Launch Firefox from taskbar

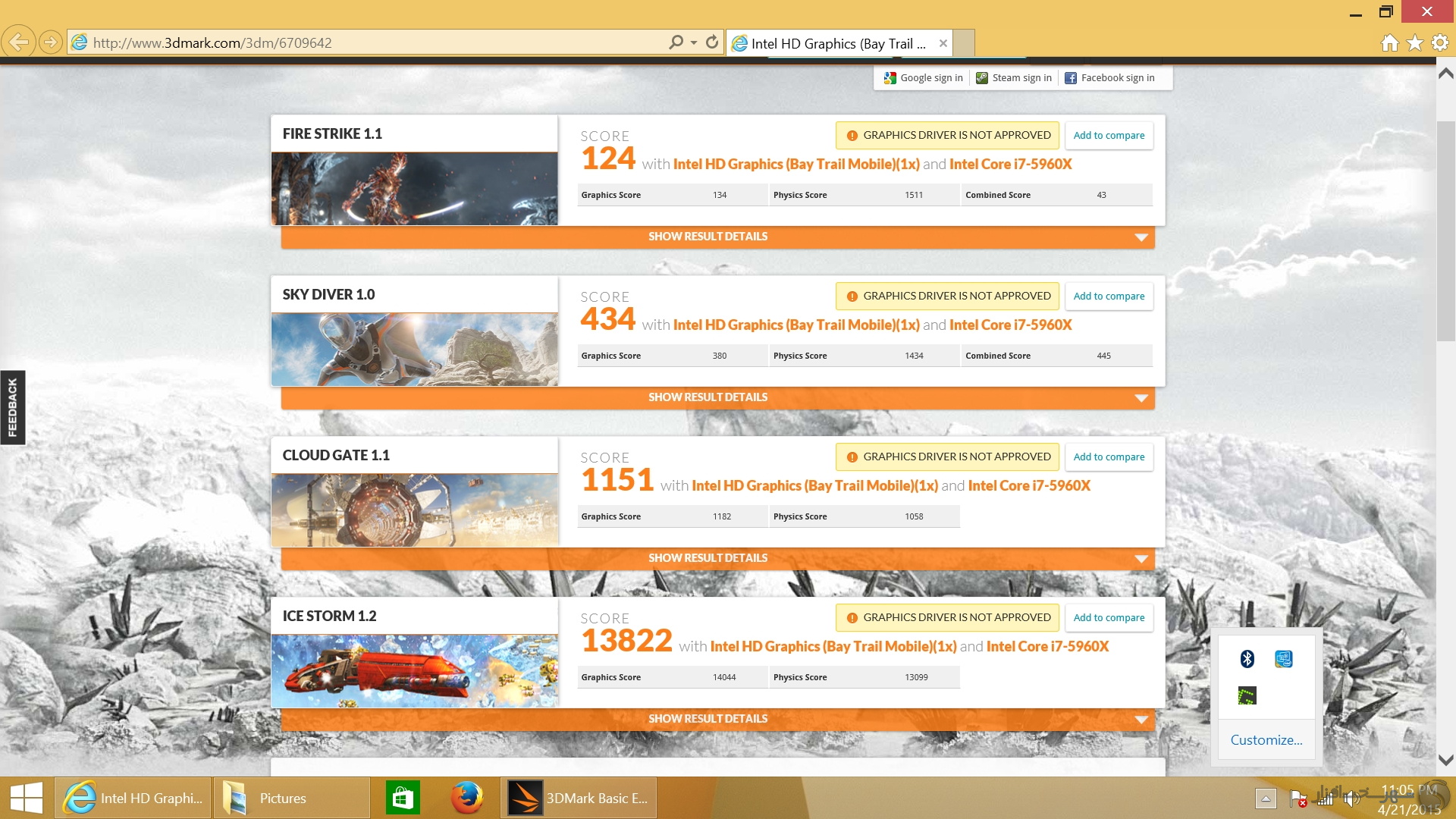[x=466, y=798]
